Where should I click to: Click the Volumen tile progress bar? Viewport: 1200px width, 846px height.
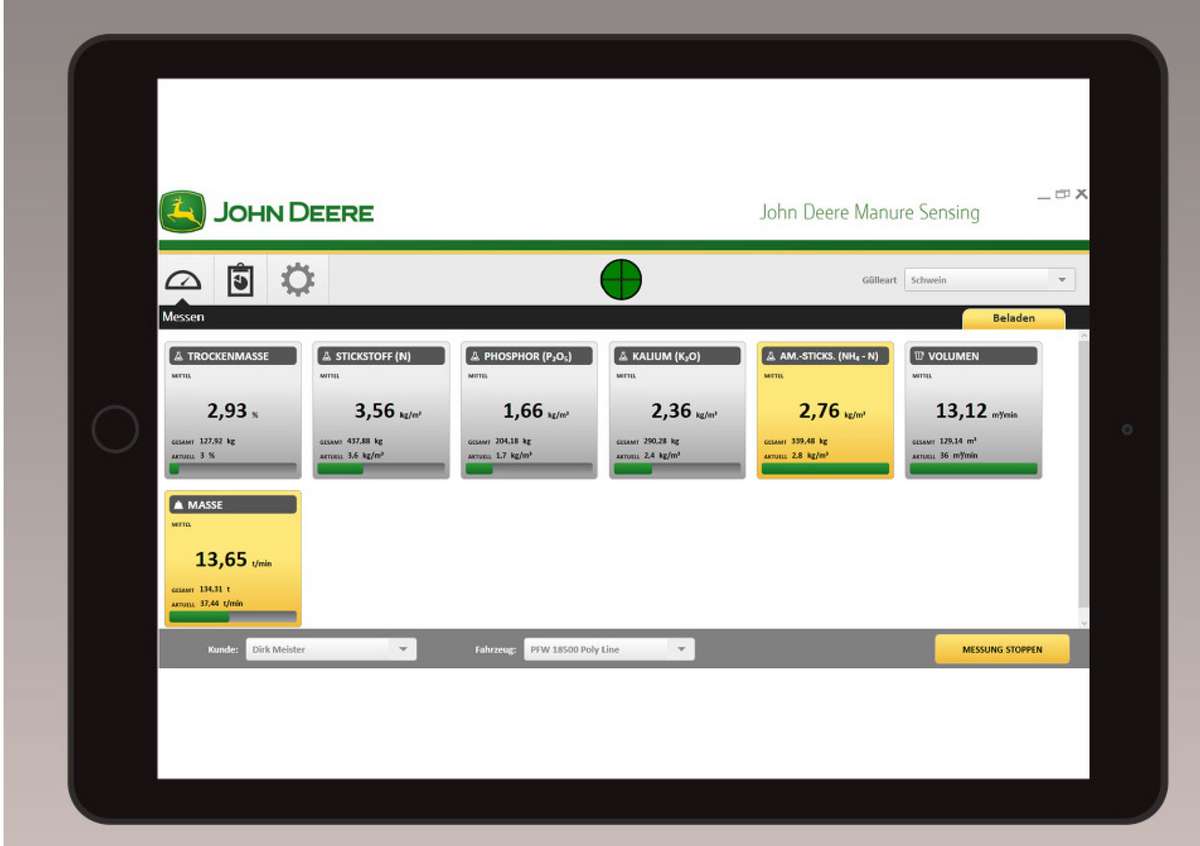pyautogui.click(x=973, y=468)
